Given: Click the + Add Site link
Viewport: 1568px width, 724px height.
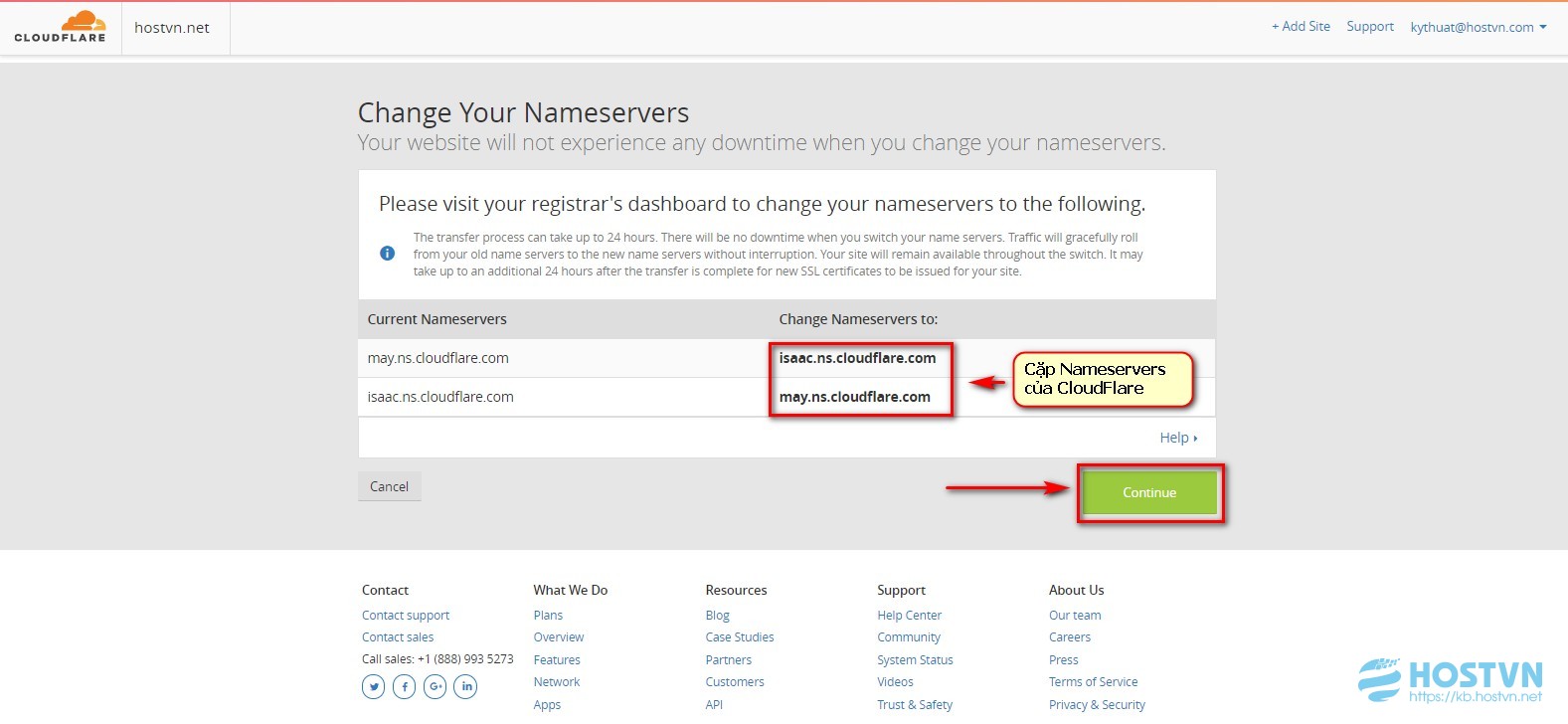Looking at the screenshot, I should tap(1301, 26).
